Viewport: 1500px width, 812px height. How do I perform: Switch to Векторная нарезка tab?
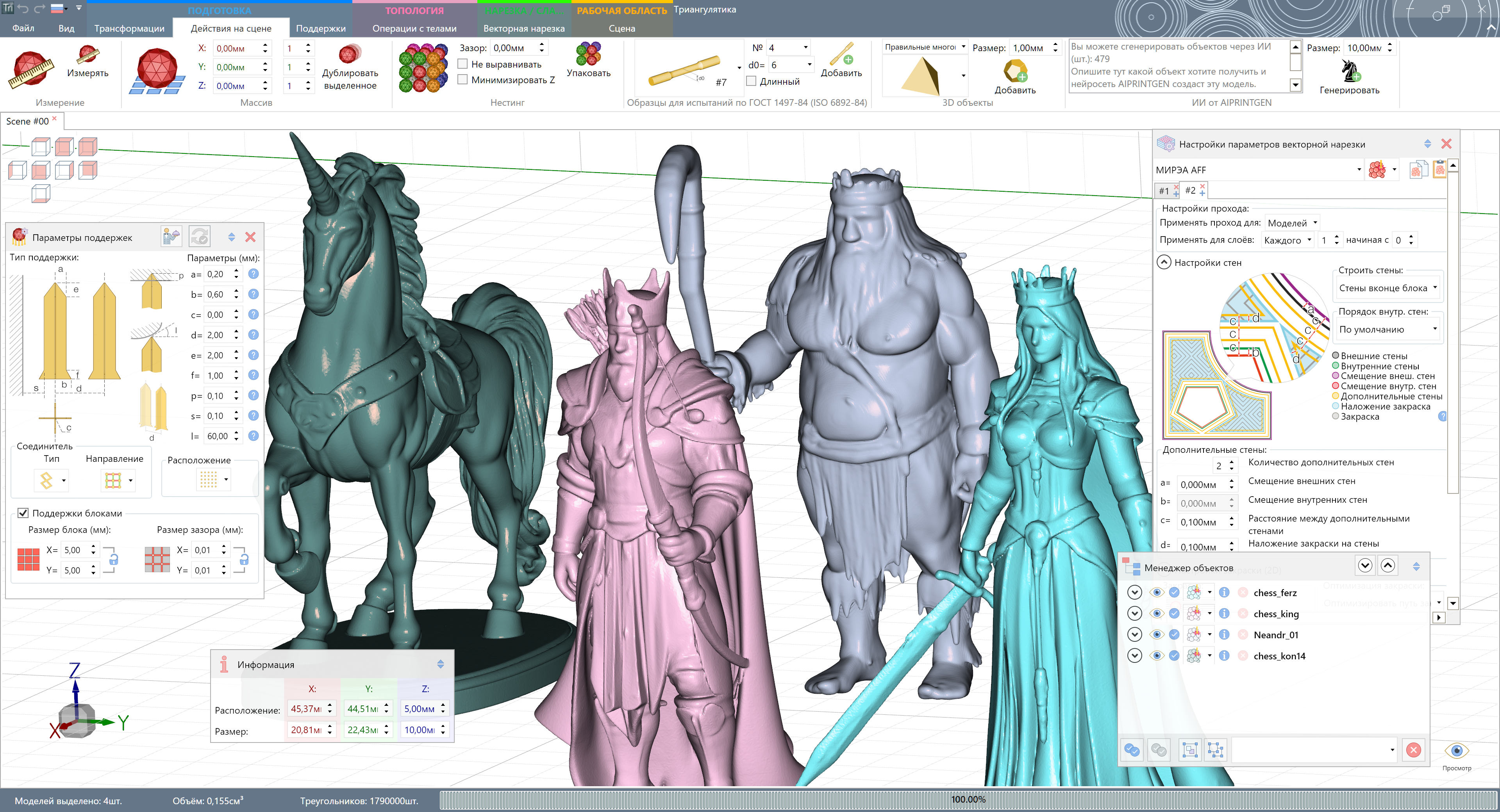[x=523, y=28]
